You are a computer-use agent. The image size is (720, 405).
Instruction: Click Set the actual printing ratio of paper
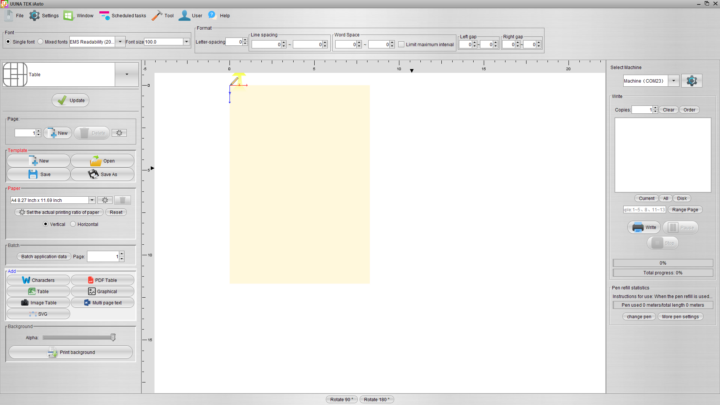[59, 212]
